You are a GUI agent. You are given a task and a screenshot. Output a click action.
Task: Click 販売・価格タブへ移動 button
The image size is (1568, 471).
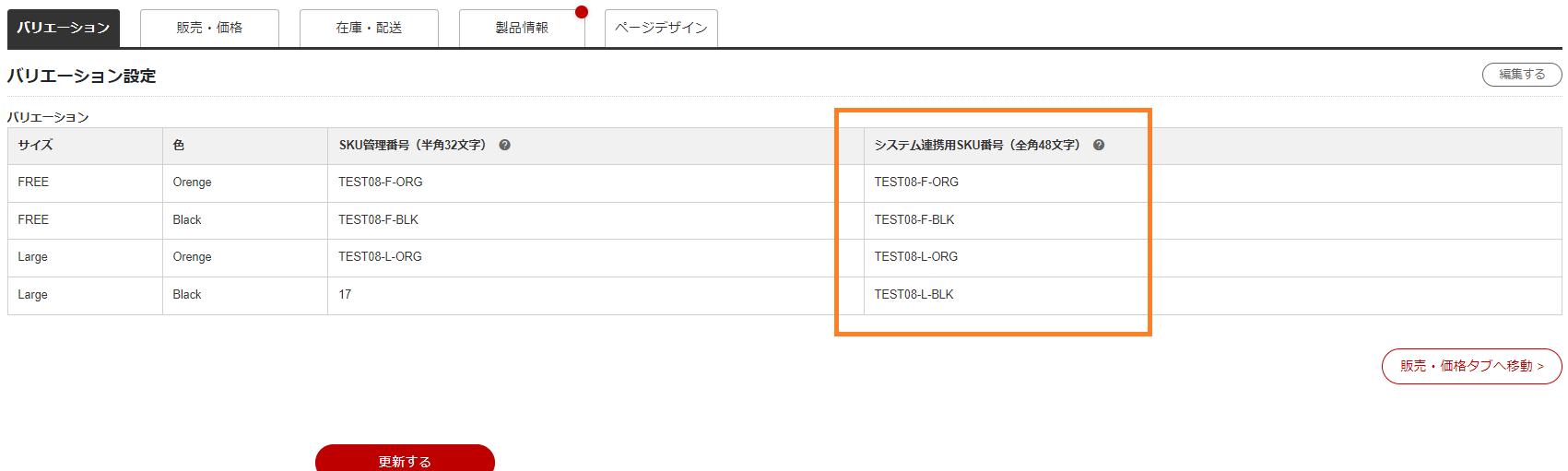(x=1472, y=366)
